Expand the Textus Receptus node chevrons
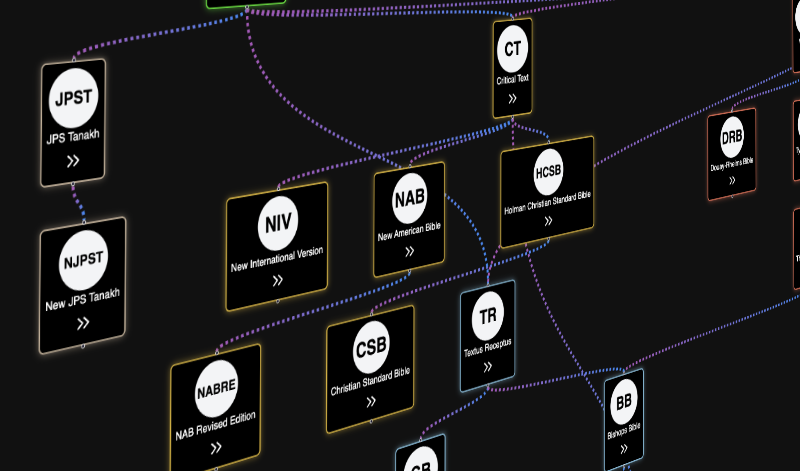 (488, 366)
